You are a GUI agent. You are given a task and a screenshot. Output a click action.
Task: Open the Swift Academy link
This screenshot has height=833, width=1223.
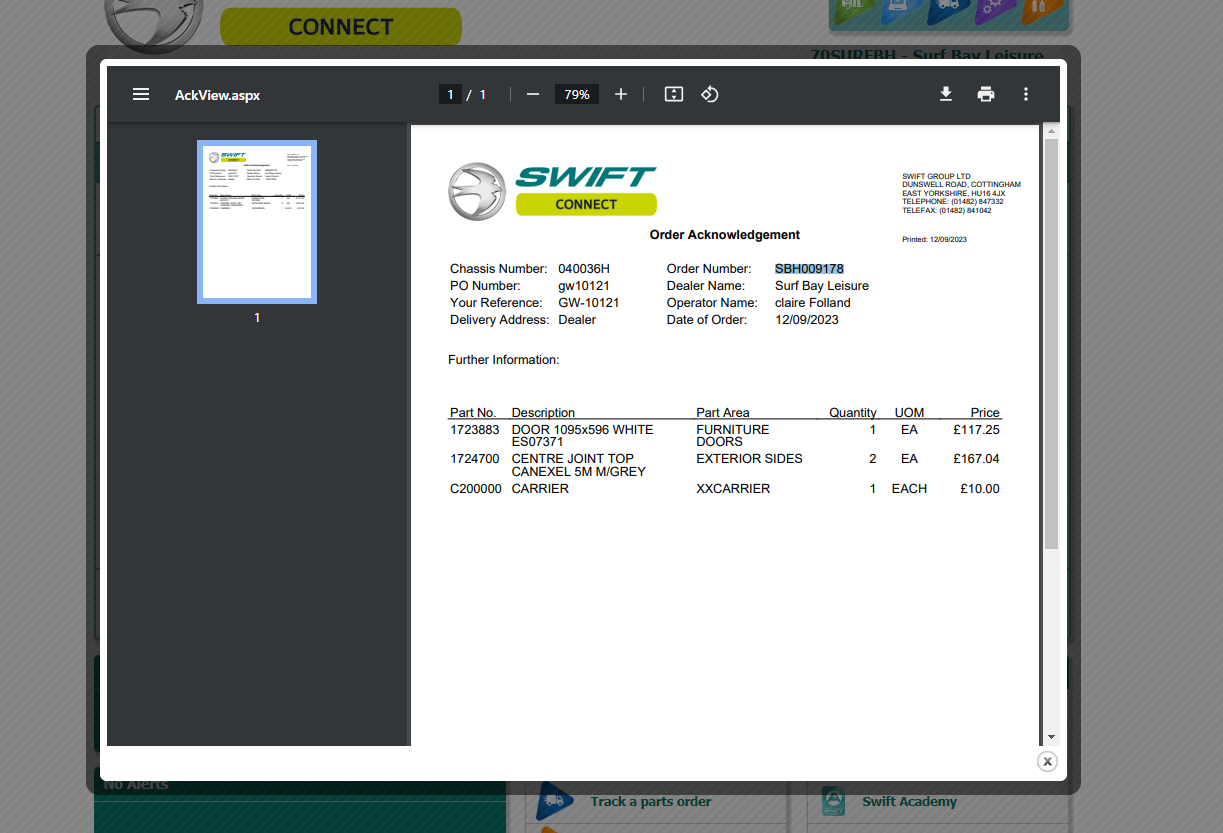pos(909,801)
